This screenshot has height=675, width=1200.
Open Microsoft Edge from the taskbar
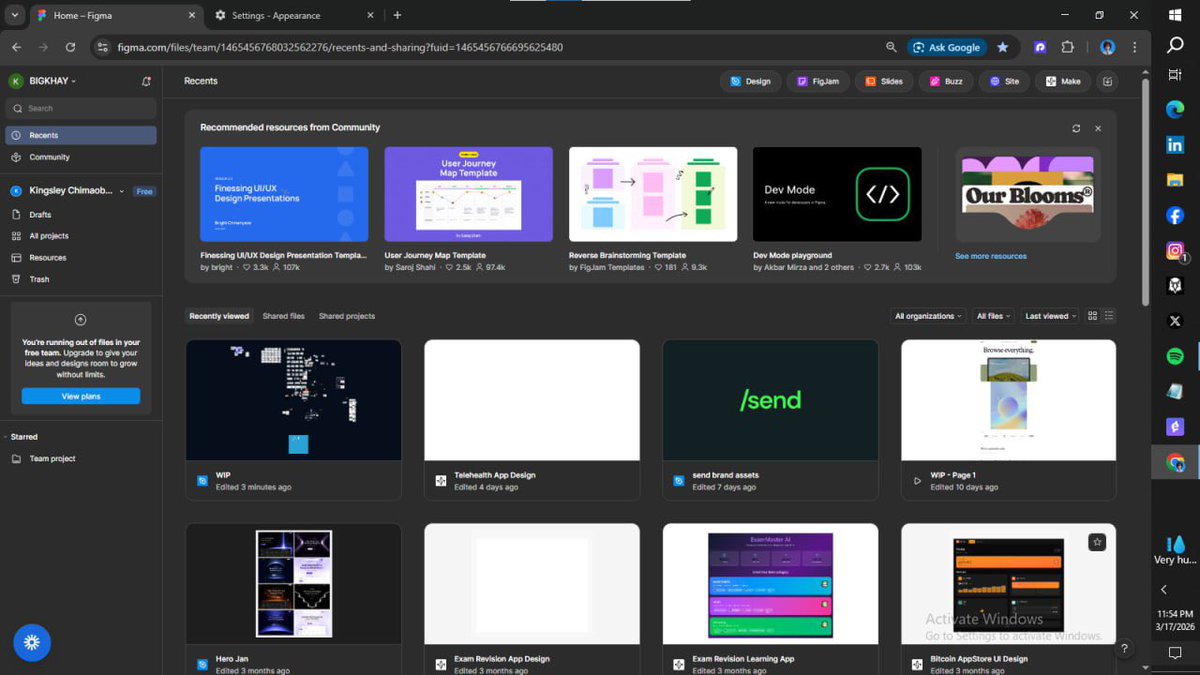click(1175, 110)
